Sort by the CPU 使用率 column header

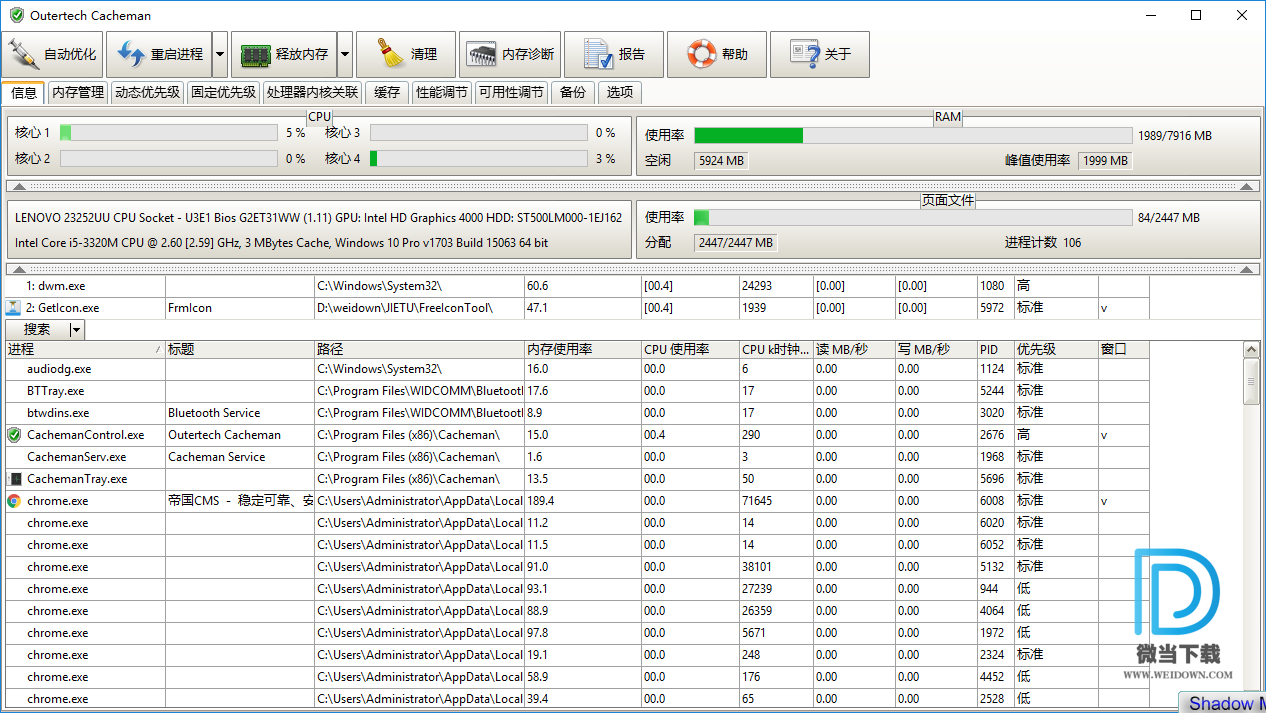tap(690, 349)
